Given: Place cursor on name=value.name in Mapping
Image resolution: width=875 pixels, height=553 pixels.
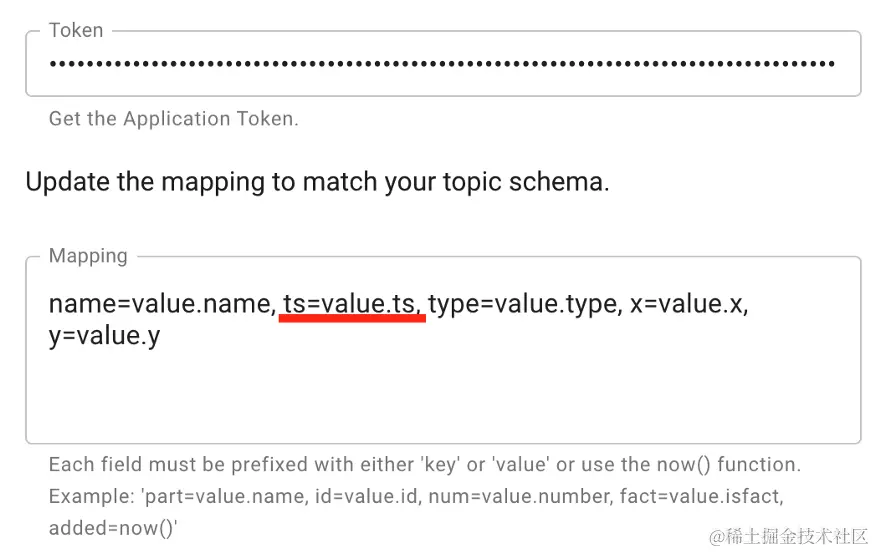Looking at the screenshot, I should pyautogui.click(x=160, y=304).
